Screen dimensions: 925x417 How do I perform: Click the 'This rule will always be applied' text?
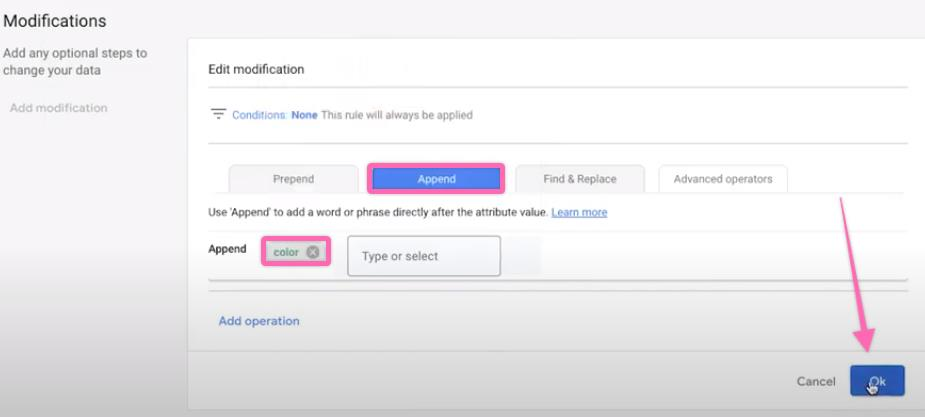(x=397, y=115)
